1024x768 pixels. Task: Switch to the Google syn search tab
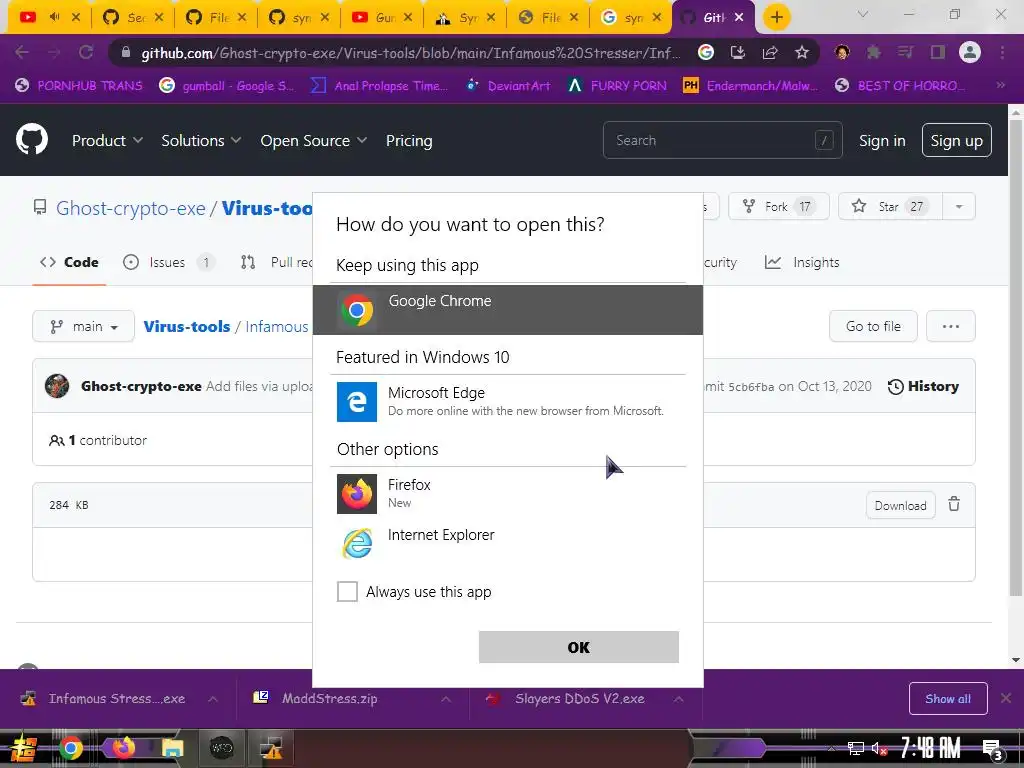[x=631, y=18]
